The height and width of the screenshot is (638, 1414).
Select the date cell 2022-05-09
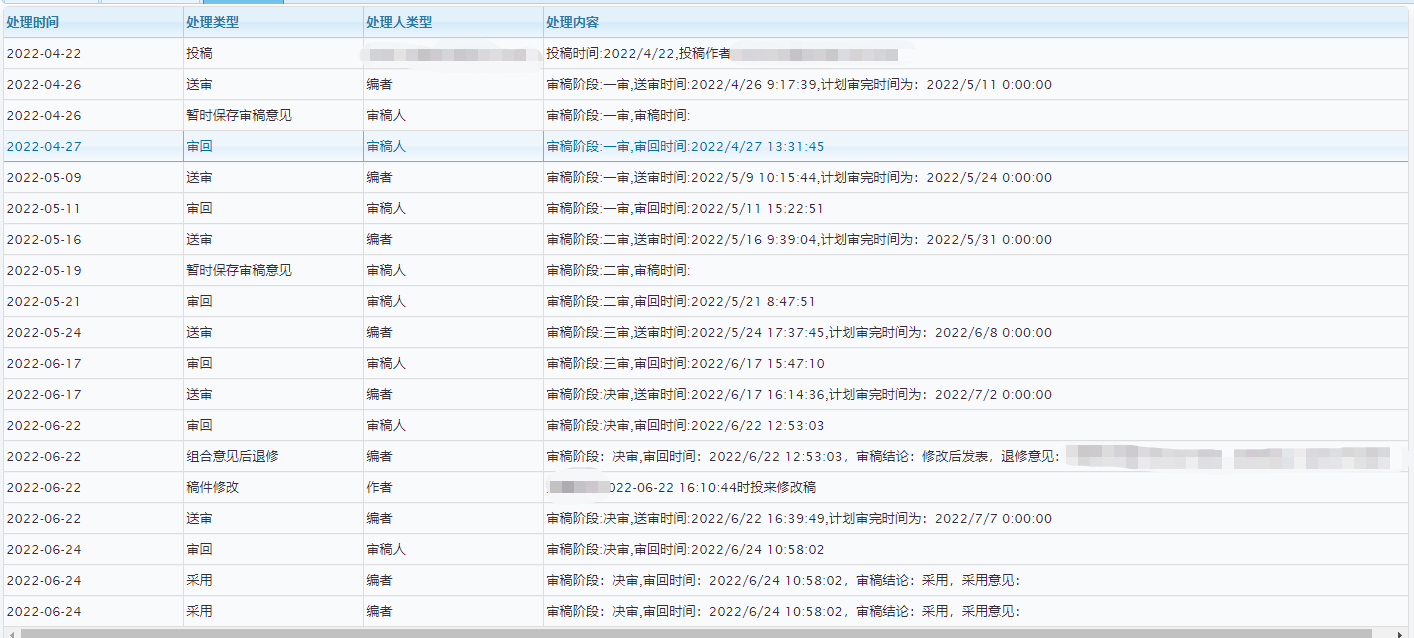43,178
